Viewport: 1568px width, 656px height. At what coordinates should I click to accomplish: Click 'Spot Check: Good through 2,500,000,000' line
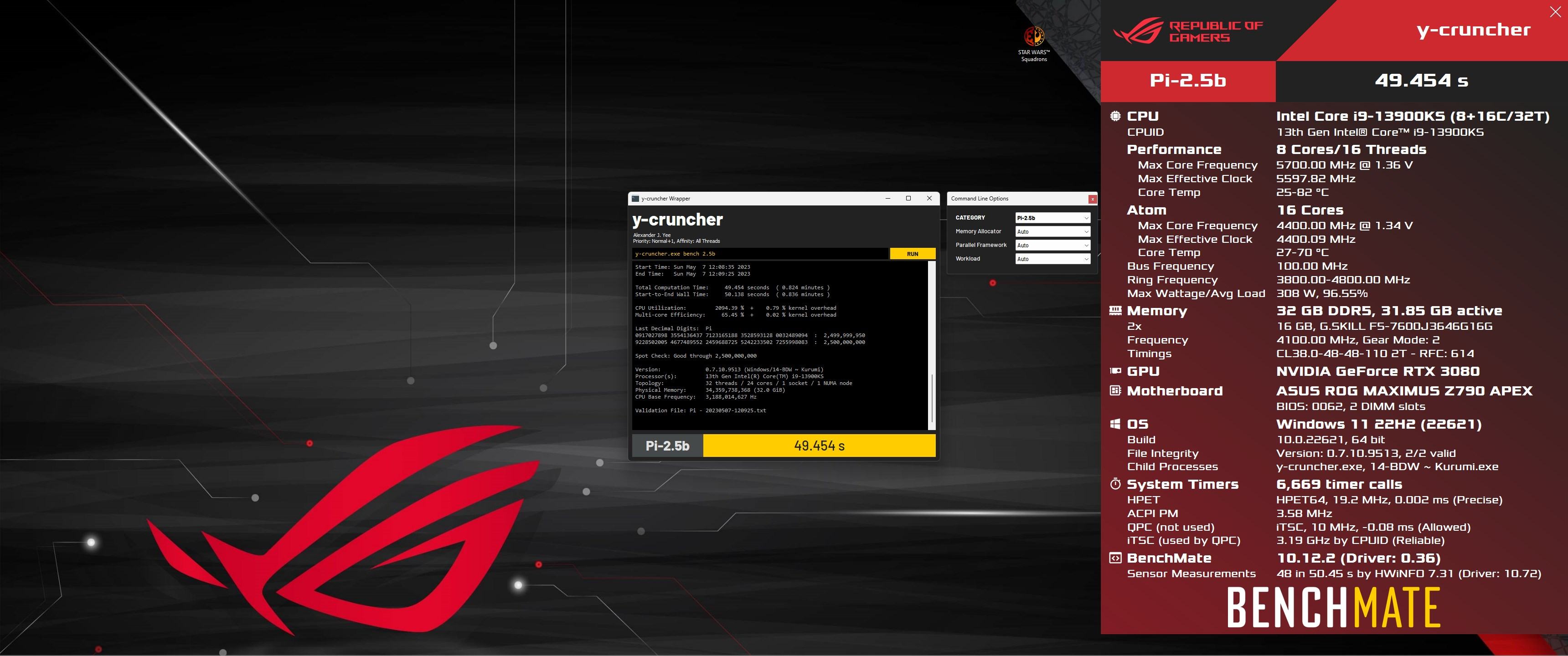696,356
